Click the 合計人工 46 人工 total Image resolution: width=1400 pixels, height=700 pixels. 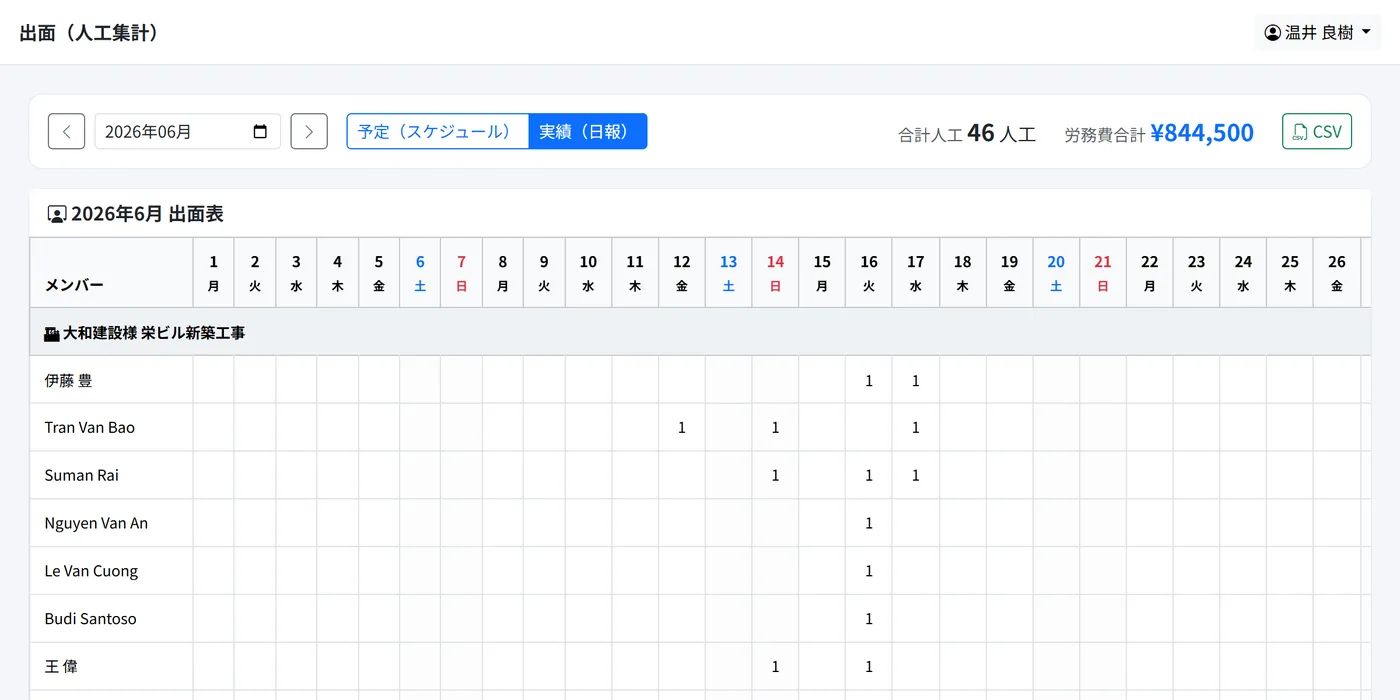pyautogui.click(x=967, y=133)
